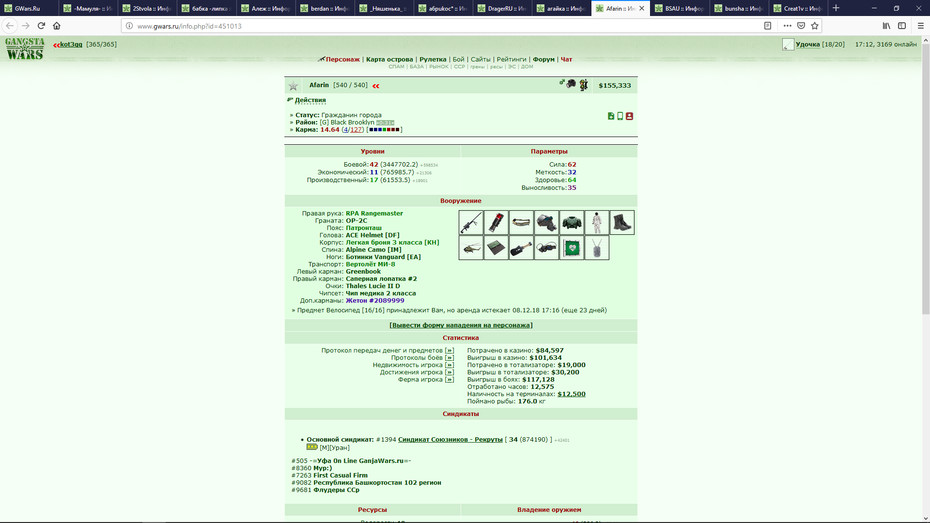Click red arrows next to Afarin name

[x=376, y=86]
